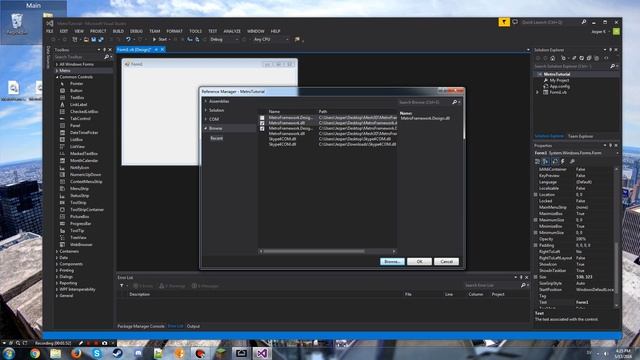This screenshot has height=360, width=640.
Task: Check the unchecked MetroFramework.Design.dll checkbox
Action: tap(262, 118)
